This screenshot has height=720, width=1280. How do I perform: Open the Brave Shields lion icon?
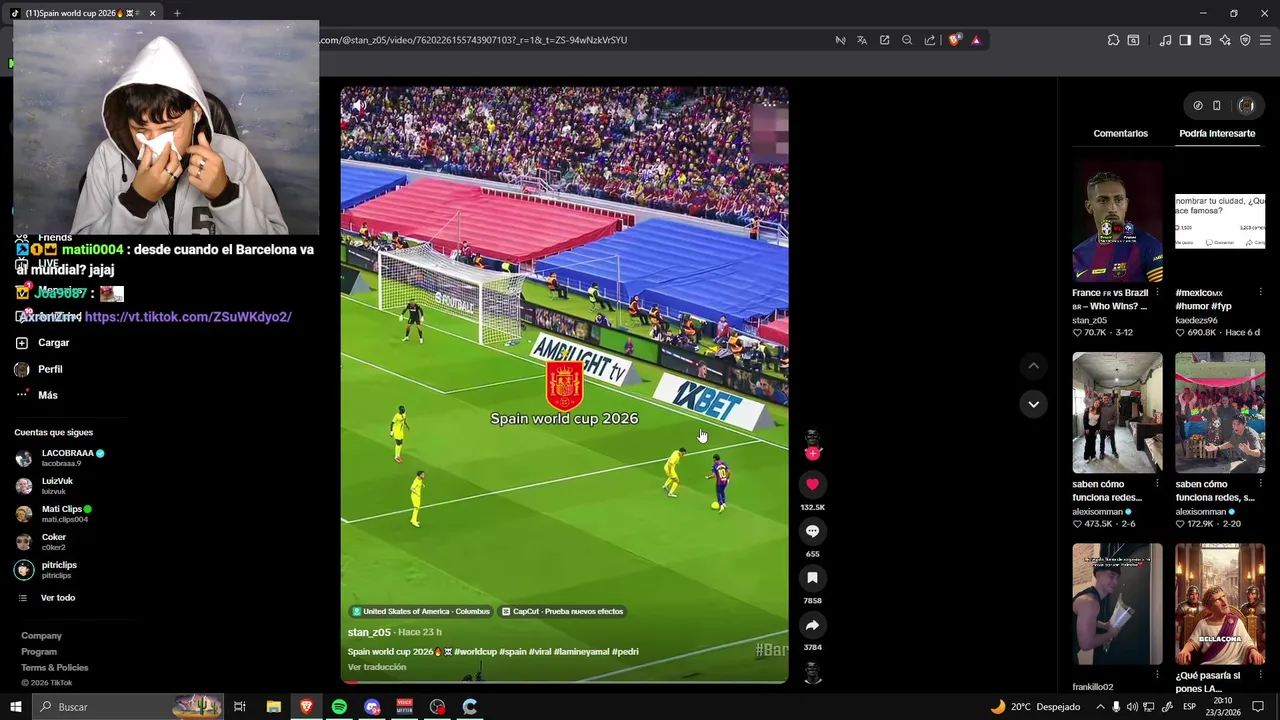click(954, 40)
